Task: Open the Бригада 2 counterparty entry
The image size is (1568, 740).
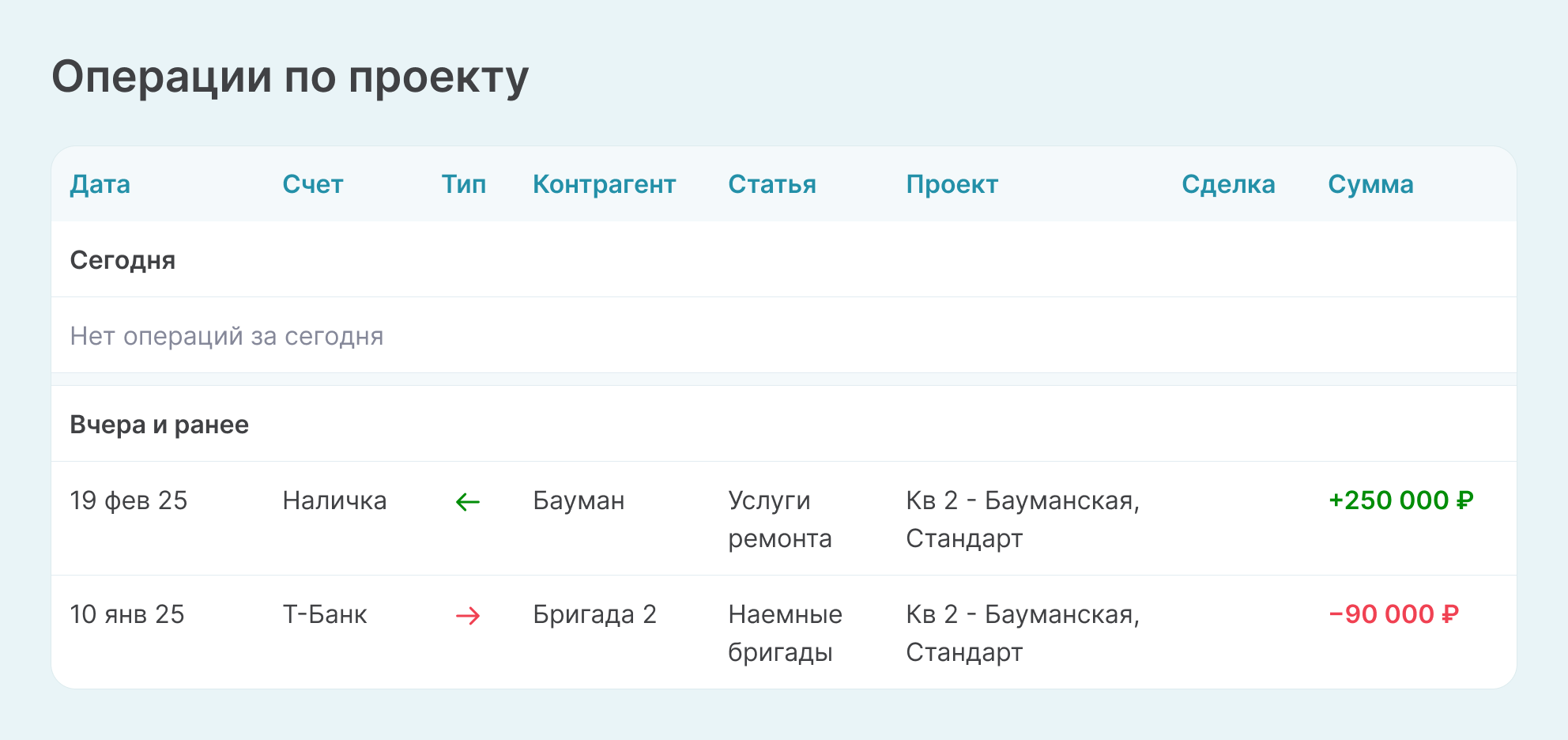Action: point(594,614)
